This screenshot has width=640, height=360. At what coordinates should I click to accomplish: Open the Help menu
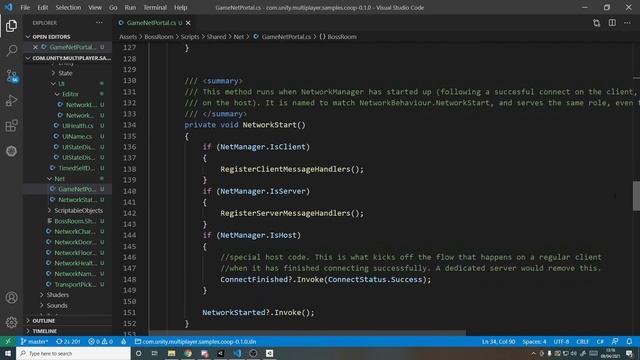180,7
